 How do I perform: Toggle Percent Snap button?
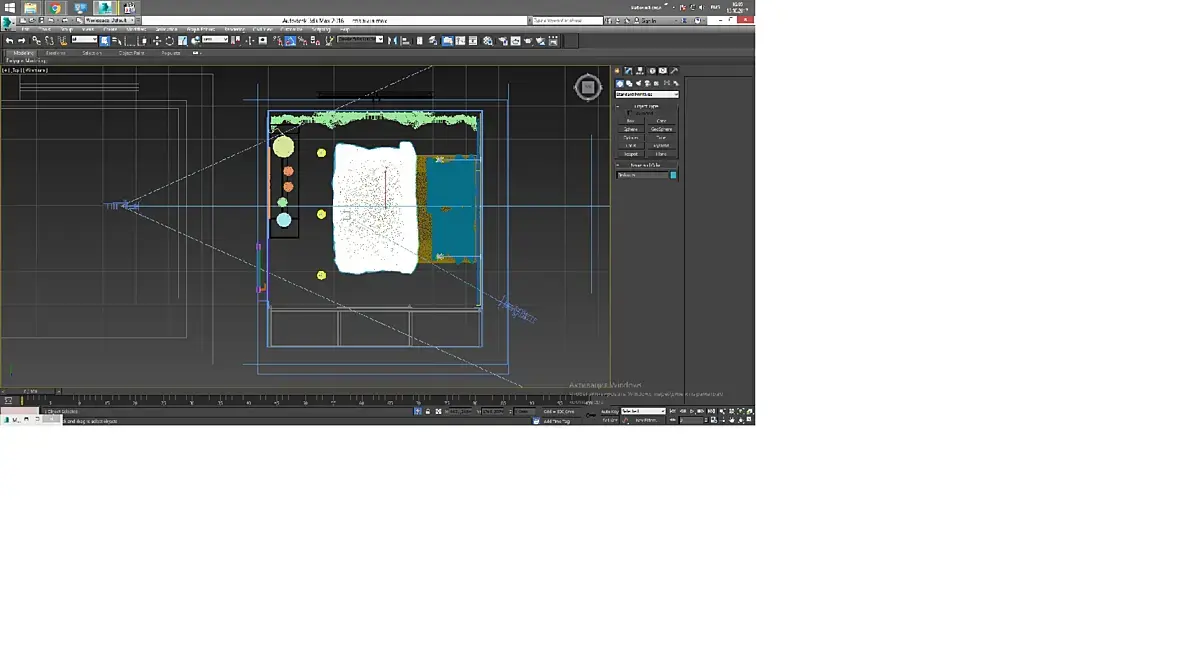point(303,41)
